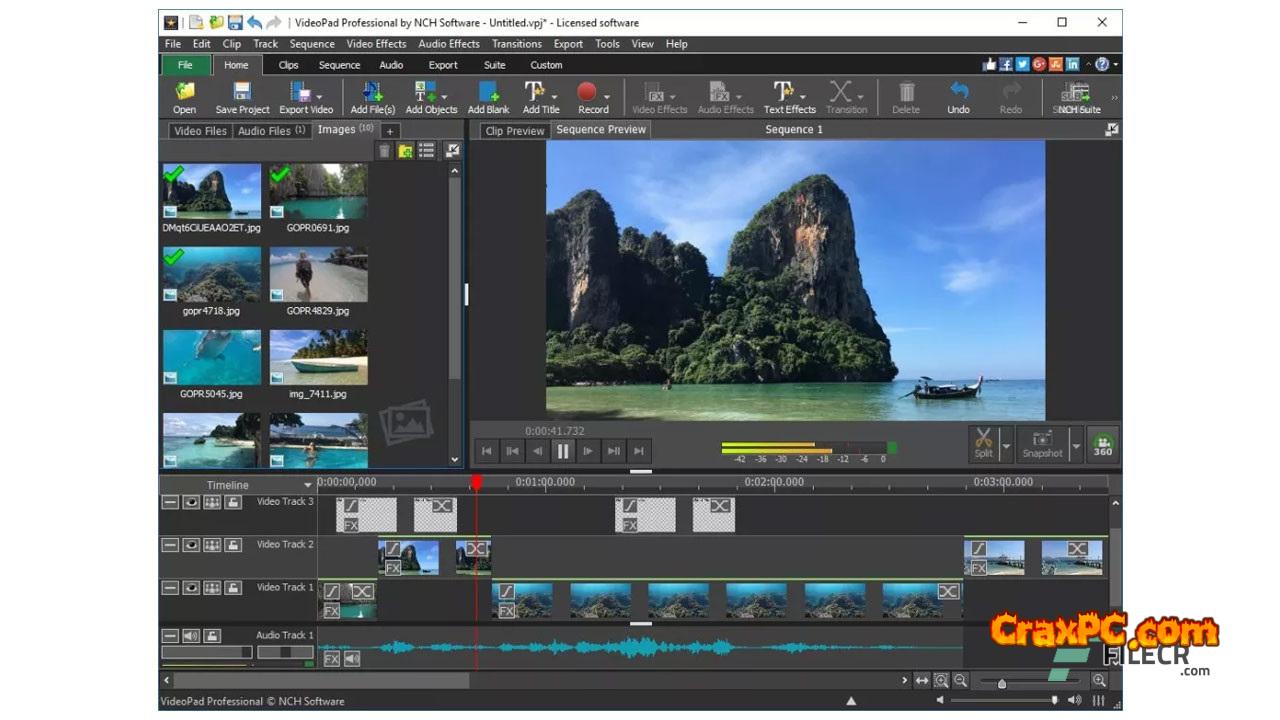Screen dimensions: 1280x720
Task: Pause playback in the sequence preview
Action: [563, 451]
